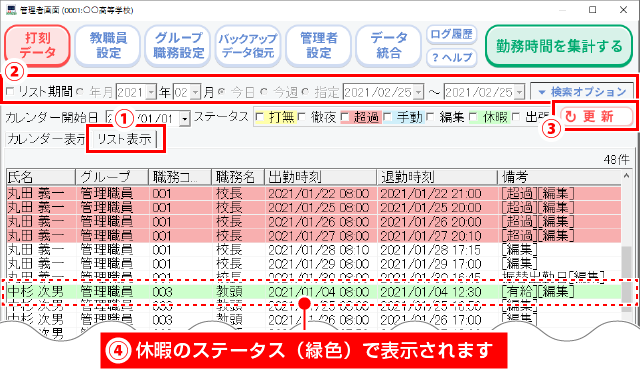View the ログ履歴 log history
Viewport: 640px width, 371px height.
point(451,34)
